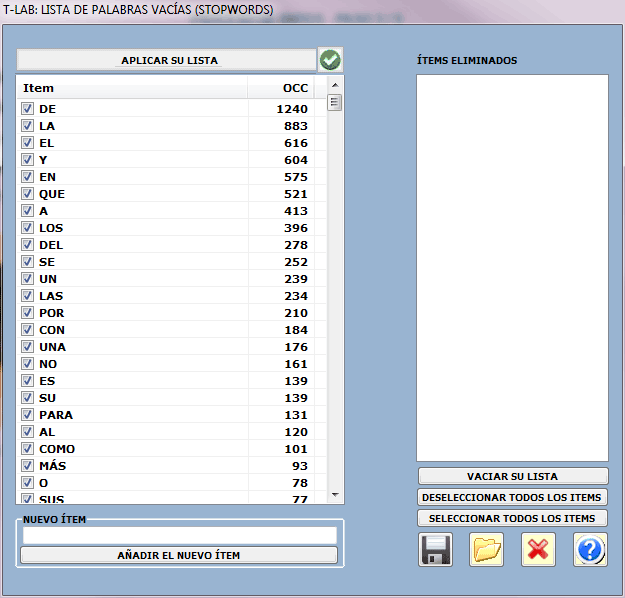
Task: Select the occurrence value 239
Action: (296, 279)
